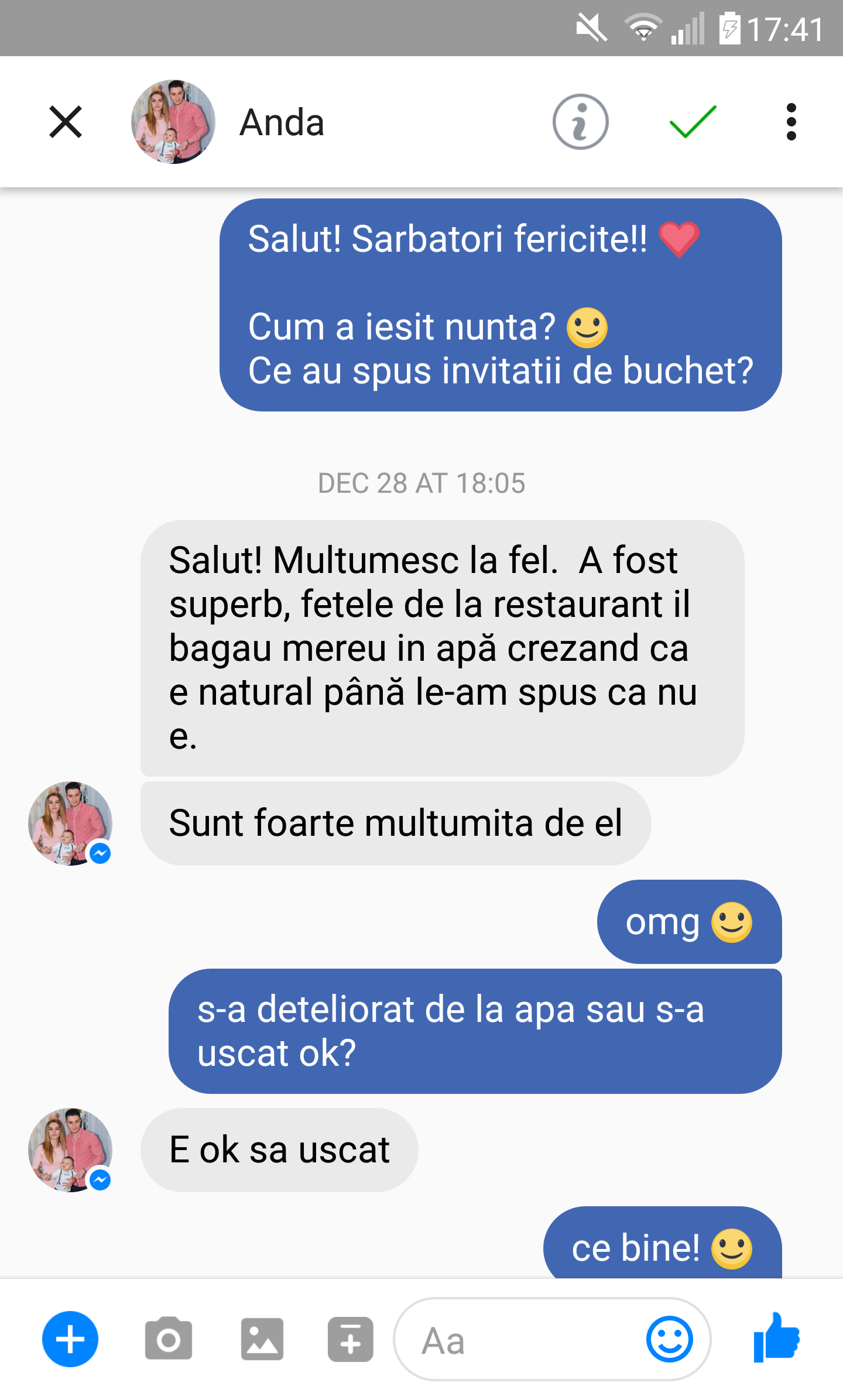Open the emoji picker smiley
843x1400 pixels.
coord(669,1339)
